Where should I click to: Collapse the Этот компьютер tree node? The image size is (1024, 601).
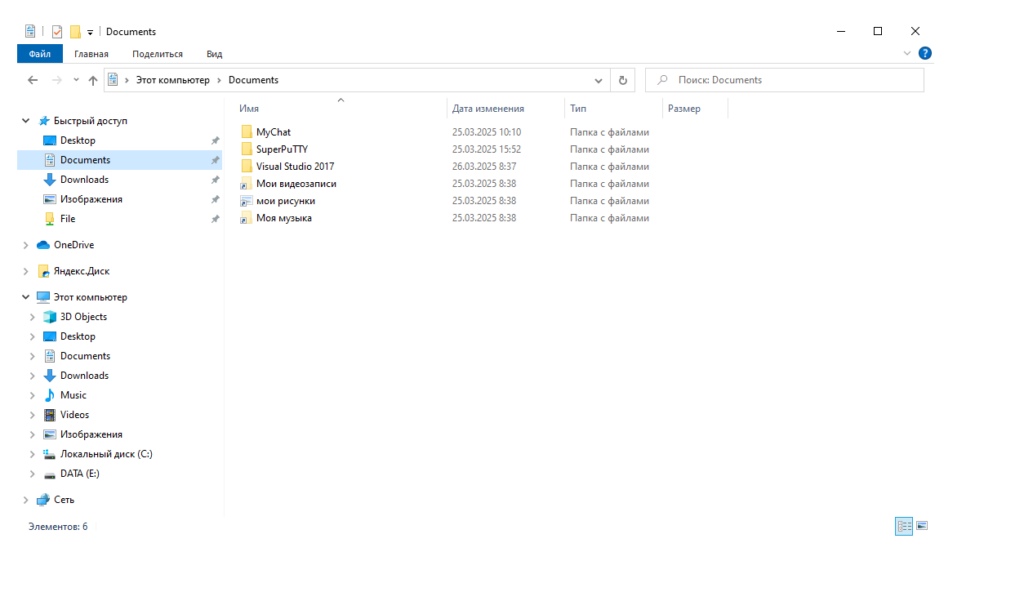[x=26, y=297]
